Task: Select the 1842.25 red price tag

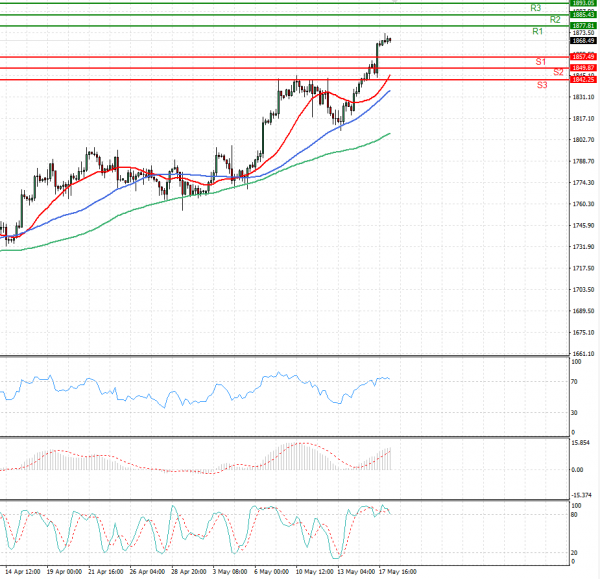Action: (583, 79)
